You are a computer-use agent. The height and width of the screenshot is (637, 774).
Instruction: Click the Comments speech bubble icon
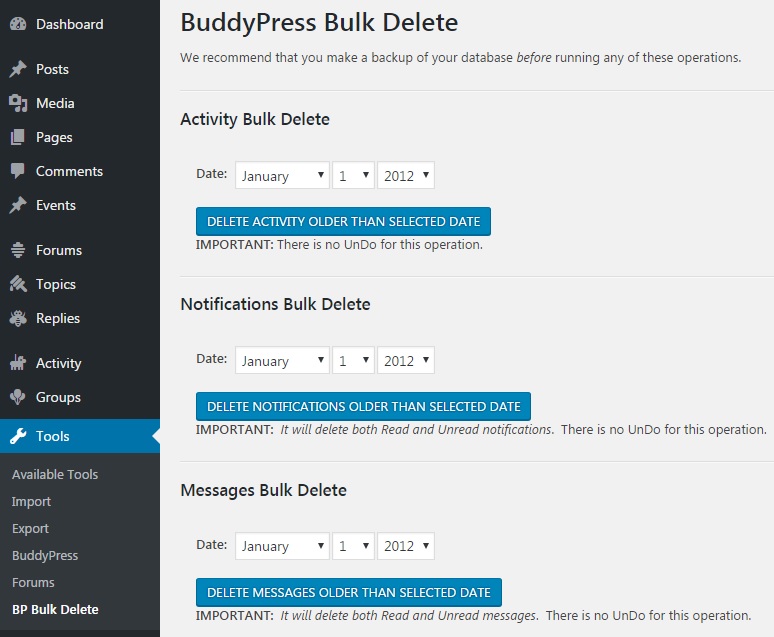tap(17, 171)
